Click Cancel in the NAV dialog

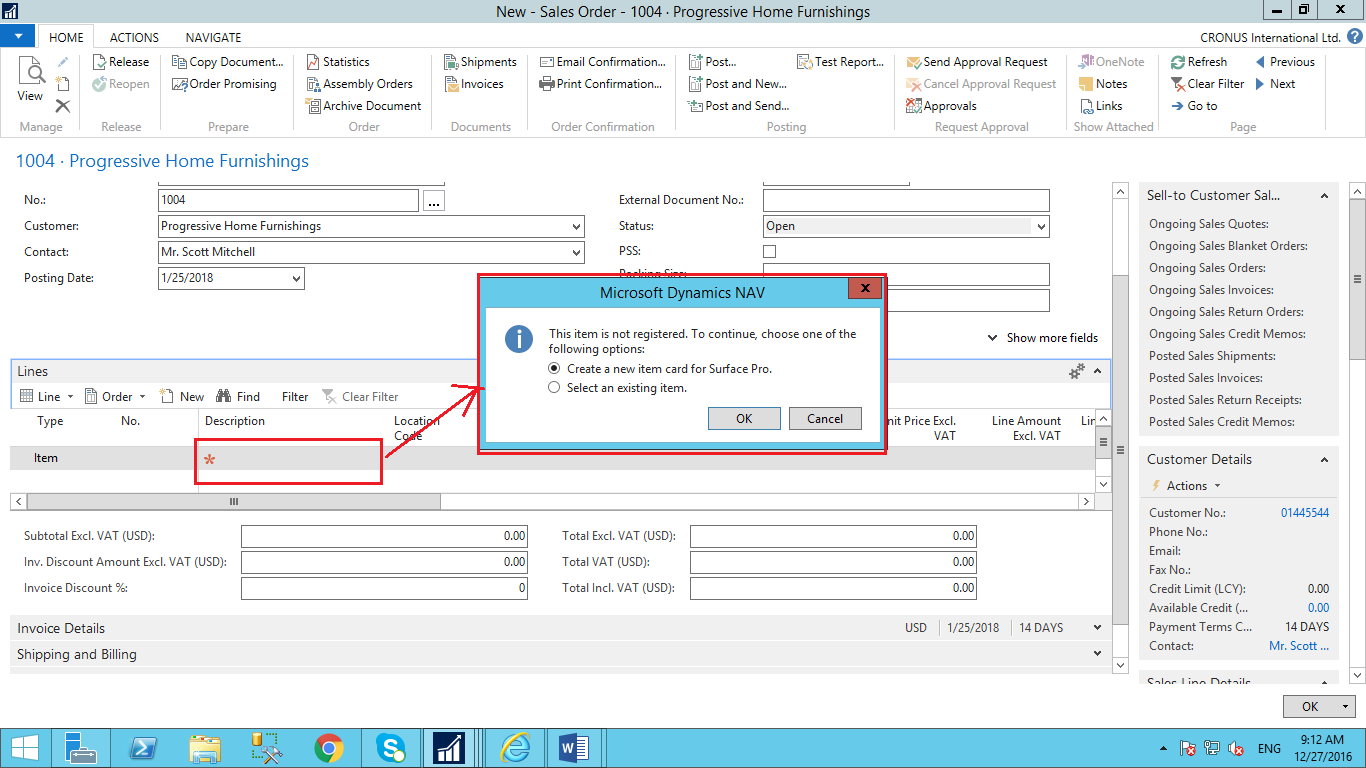click(x=825, y=419)
